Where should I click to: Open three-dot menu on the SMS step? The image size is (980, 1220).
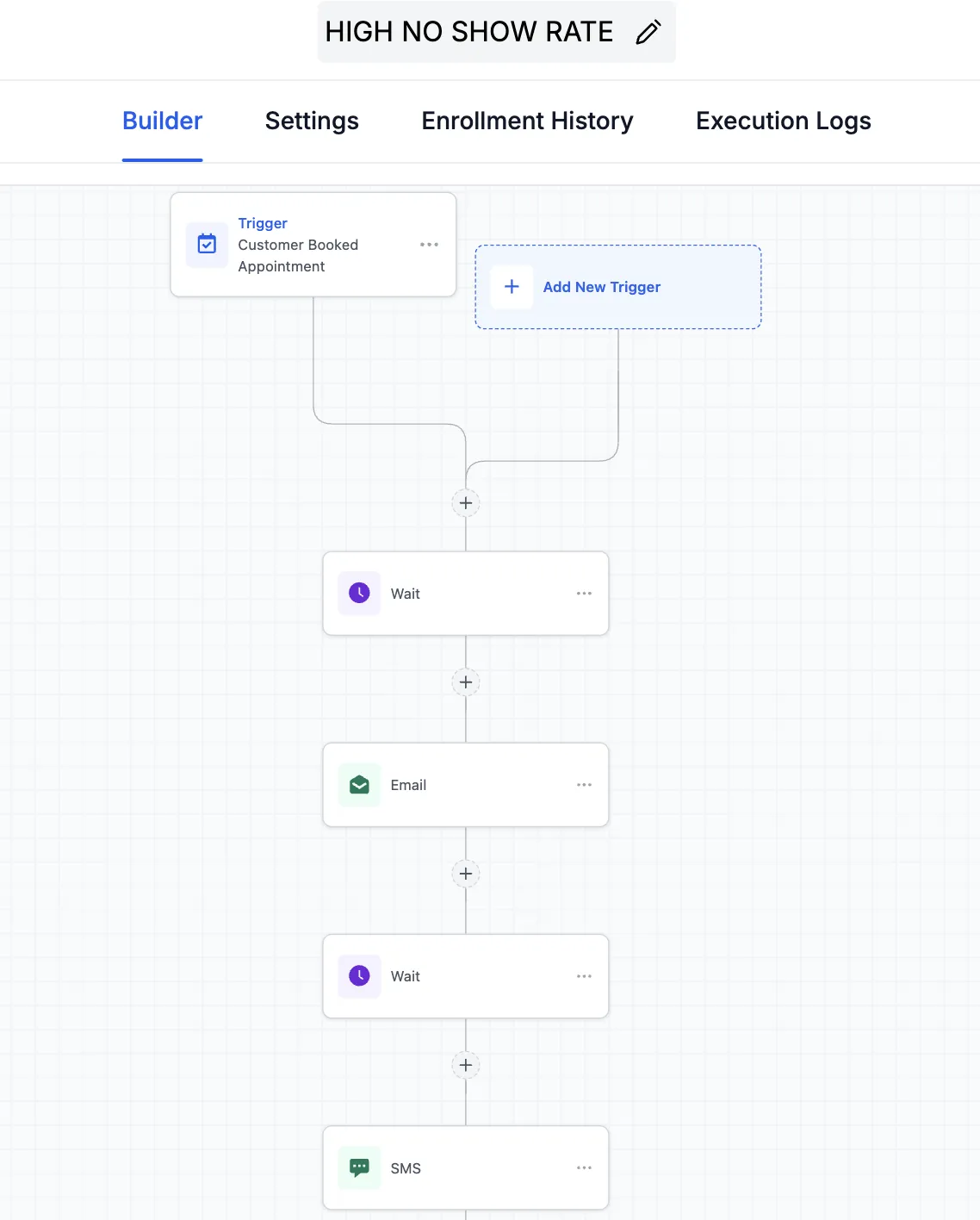coord(584,1167)
